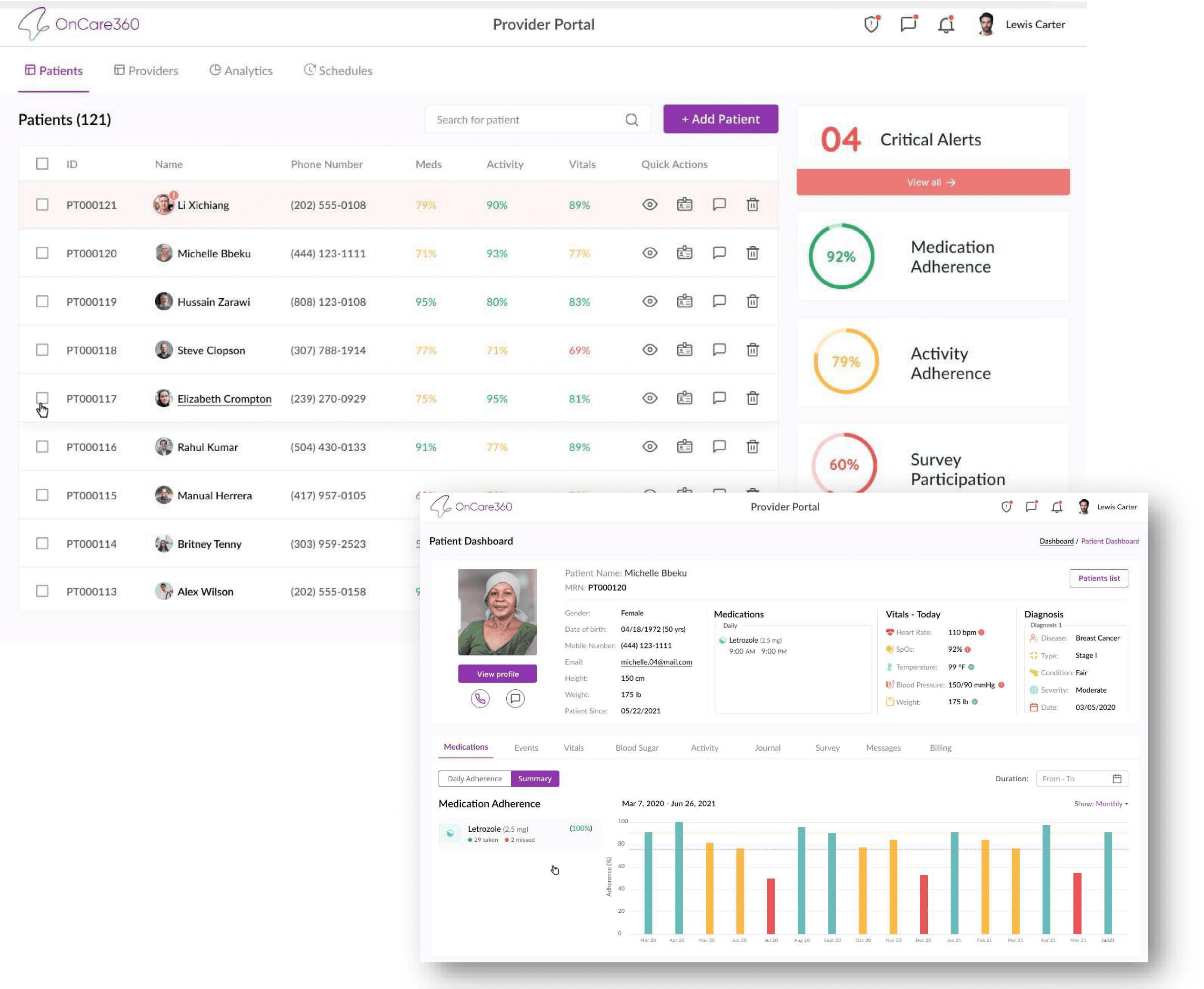Click the 79% Activity Adherence ring
The image size is (1204, 989).
(x=846, y=361)
